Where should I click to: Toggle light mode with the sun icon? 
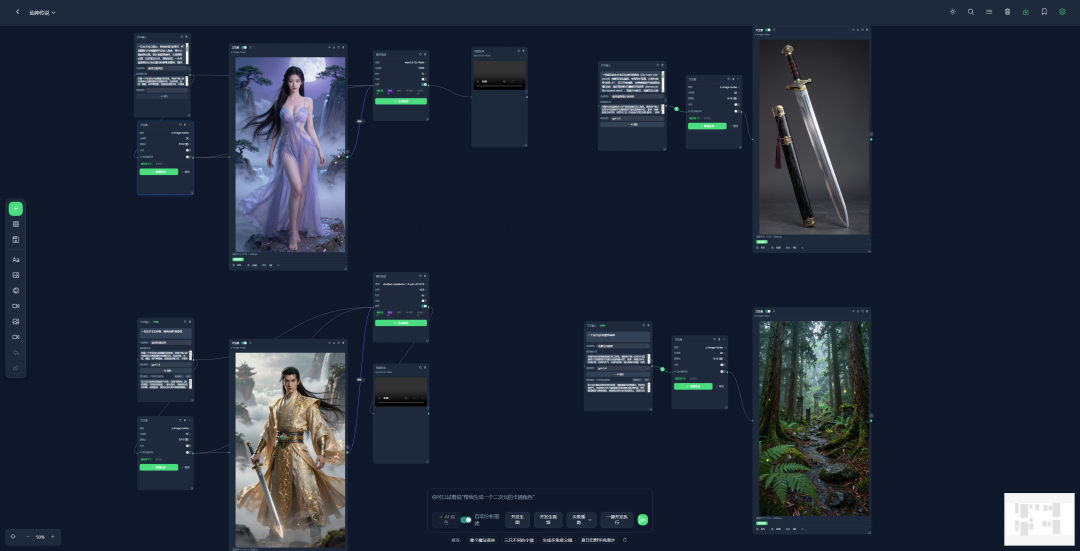coord(953,12)
